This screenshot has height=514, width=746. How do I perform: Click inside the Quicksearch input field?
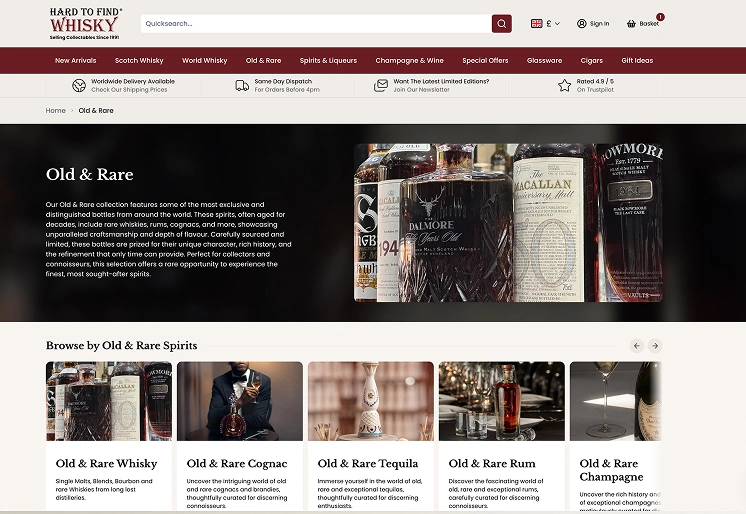pyautogui.click(x=315, y=23)
